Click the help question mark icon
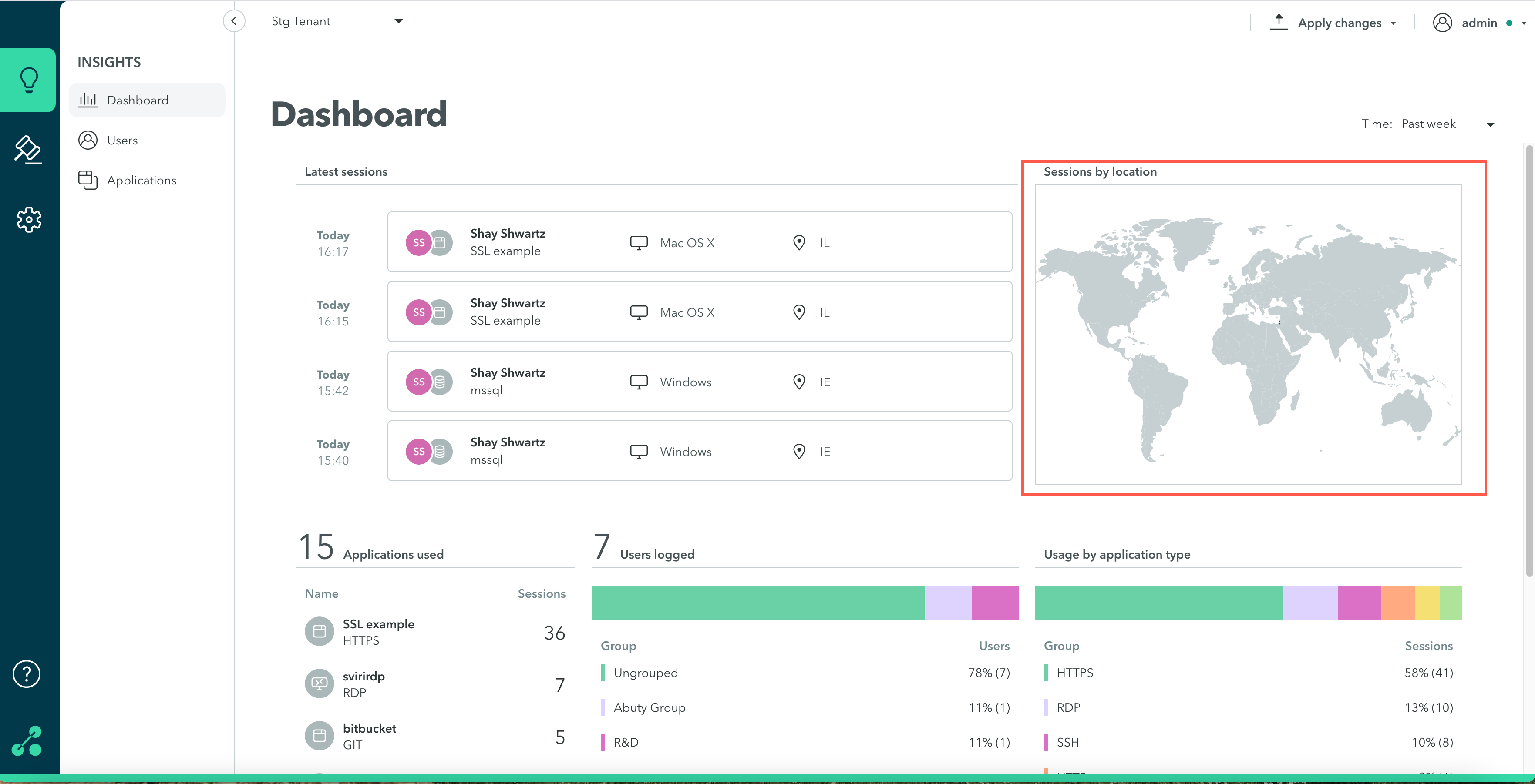 point(27,674)
